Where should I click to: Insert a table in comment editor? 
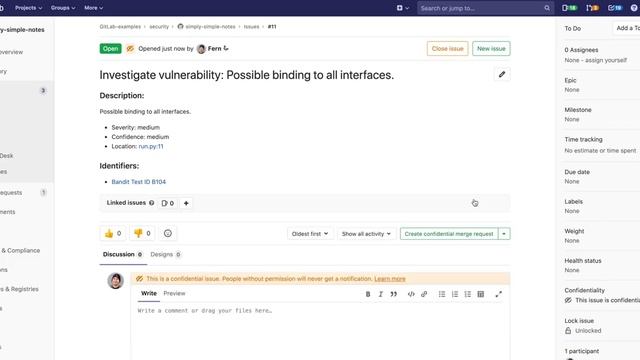pos(481,294)
